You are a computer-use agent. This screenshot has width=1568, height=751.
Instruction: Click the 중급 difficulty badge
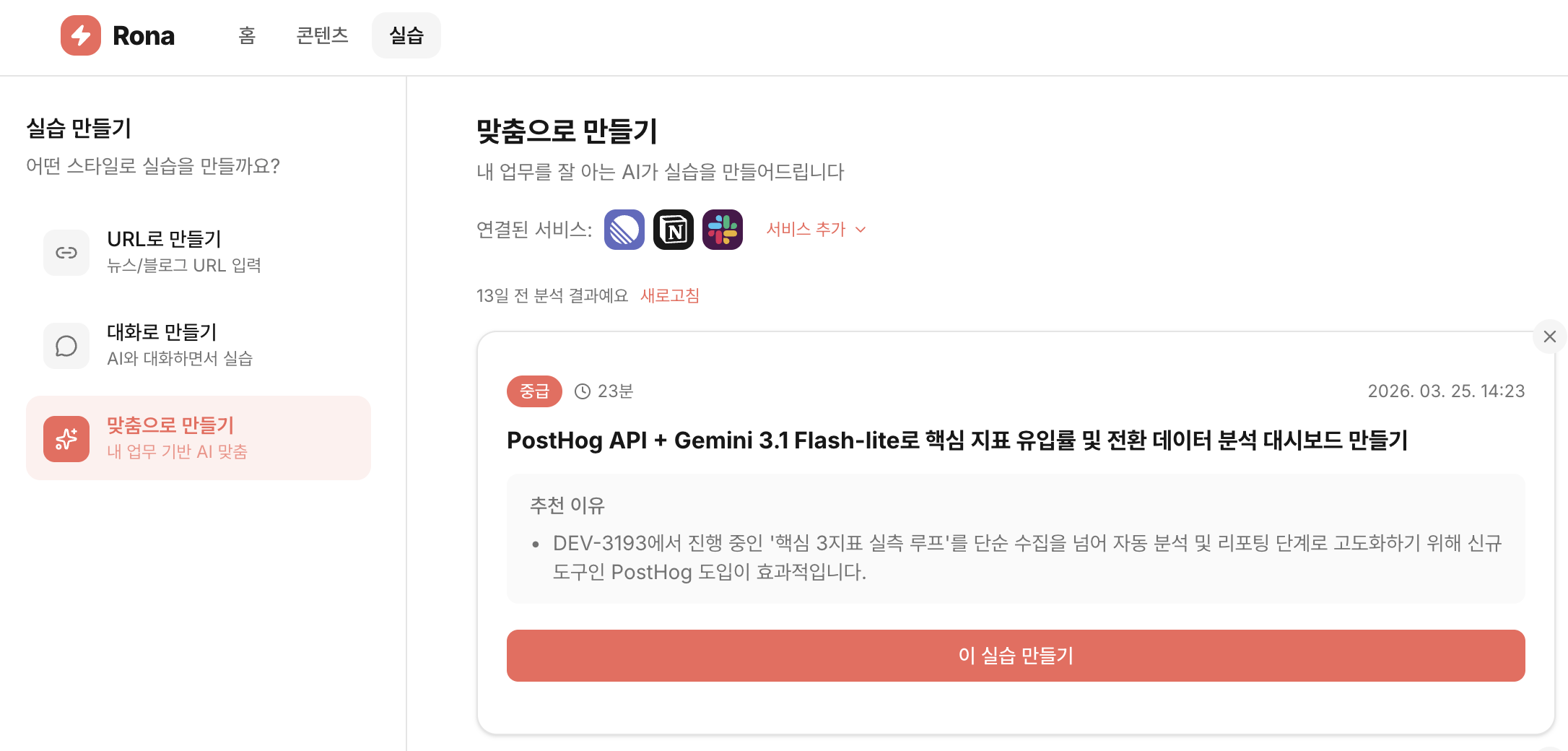tap(534, 391)
